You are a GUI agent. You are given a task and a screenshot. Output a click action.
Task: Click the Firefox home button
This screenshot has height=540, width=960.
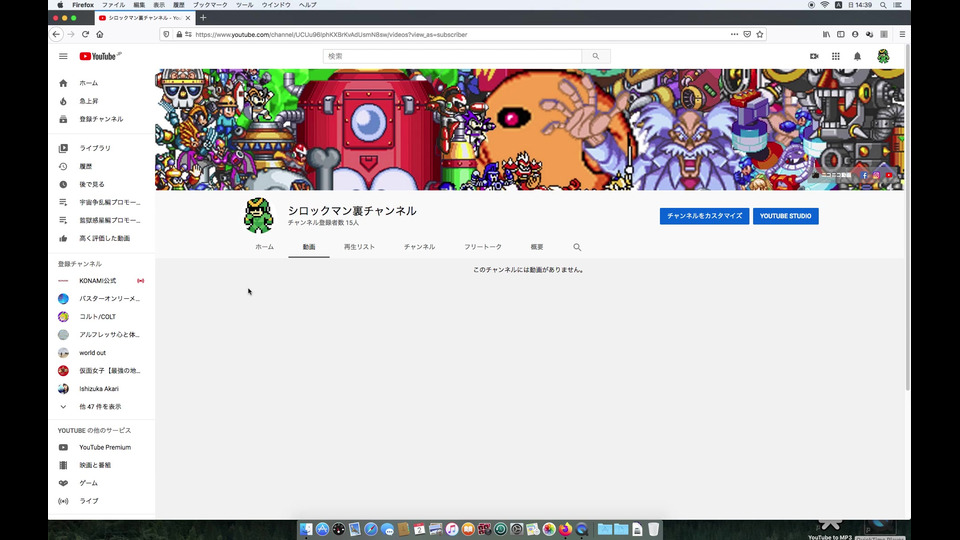(100, 34)
